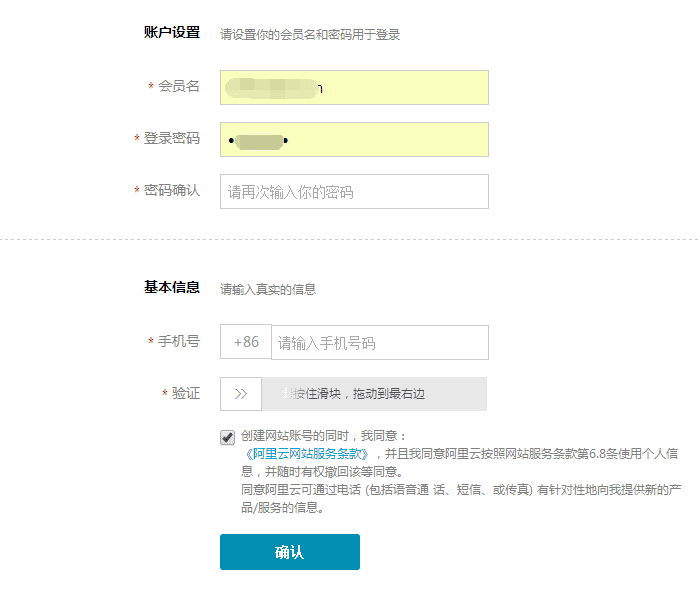Click the 账户设置 section heading
Image resolution: width=700 pixels, height=595 pixels.
pyautogui.click(x=172, y=33)
